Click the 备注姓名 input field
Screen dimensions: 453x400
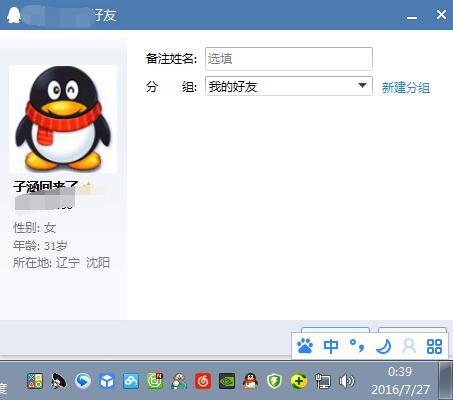(x=289, y=59)
